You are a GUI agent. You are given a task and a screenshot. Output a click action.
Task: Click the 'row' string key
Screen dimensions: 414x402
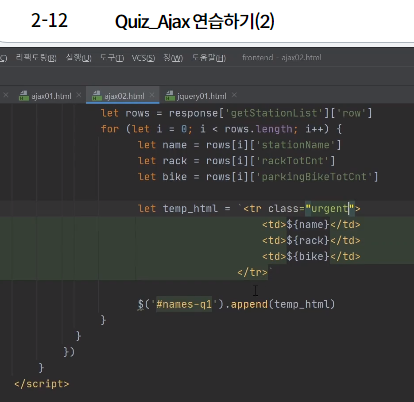click(x=352, y=113)
